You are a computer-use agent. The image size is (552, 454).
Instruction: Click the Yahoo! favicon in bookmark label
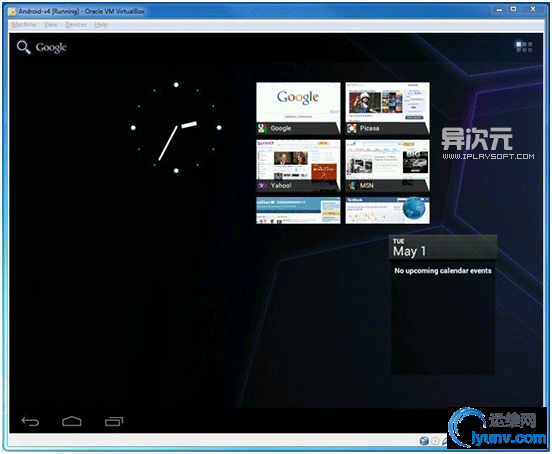[x=262, y=186]
